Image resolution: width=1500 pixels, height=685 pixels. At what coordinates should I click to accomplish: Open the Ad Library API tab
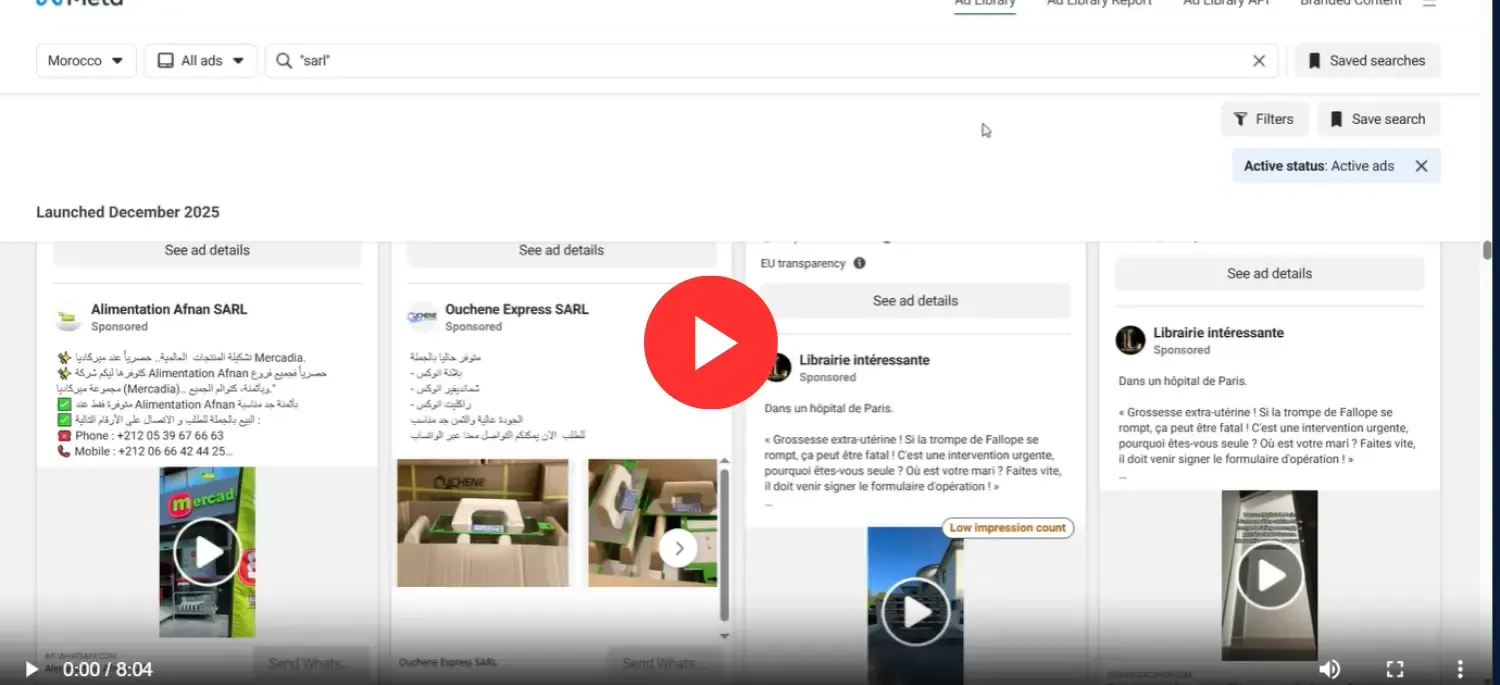pyautogui.click(x=1226, y=4)
